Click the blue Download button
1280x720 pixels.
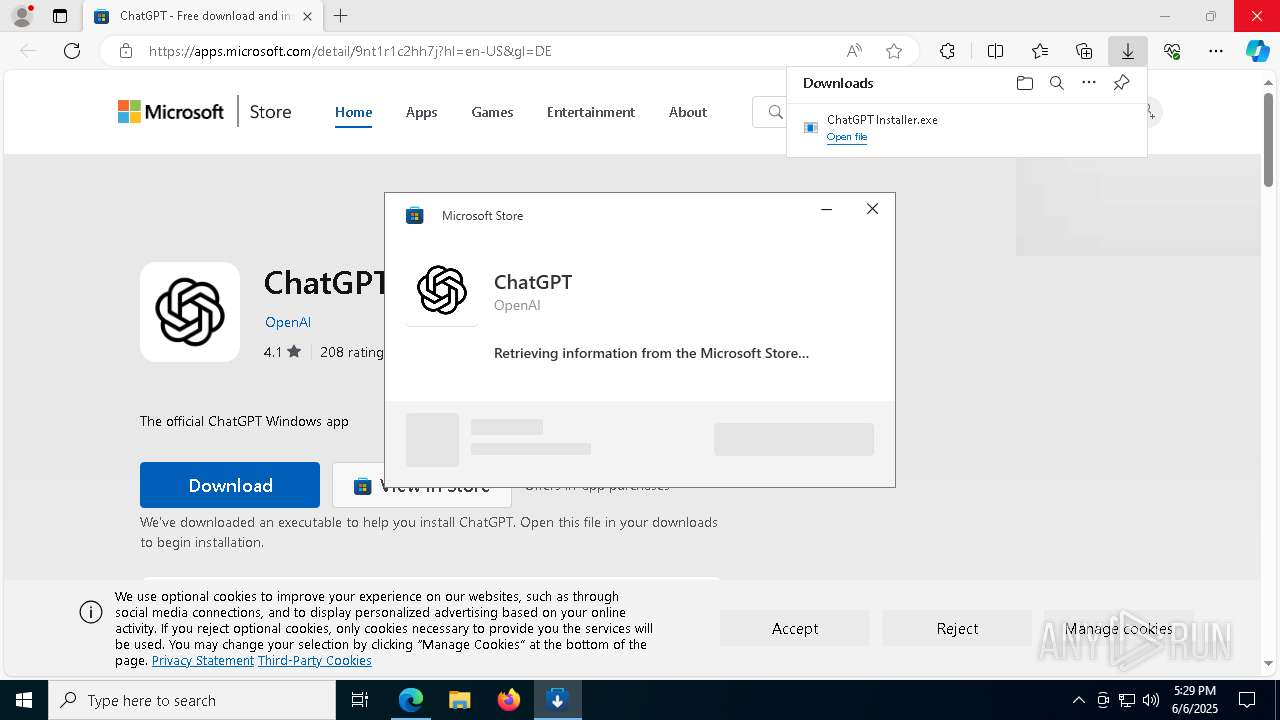pyautogui.click(x=230, y=485)
